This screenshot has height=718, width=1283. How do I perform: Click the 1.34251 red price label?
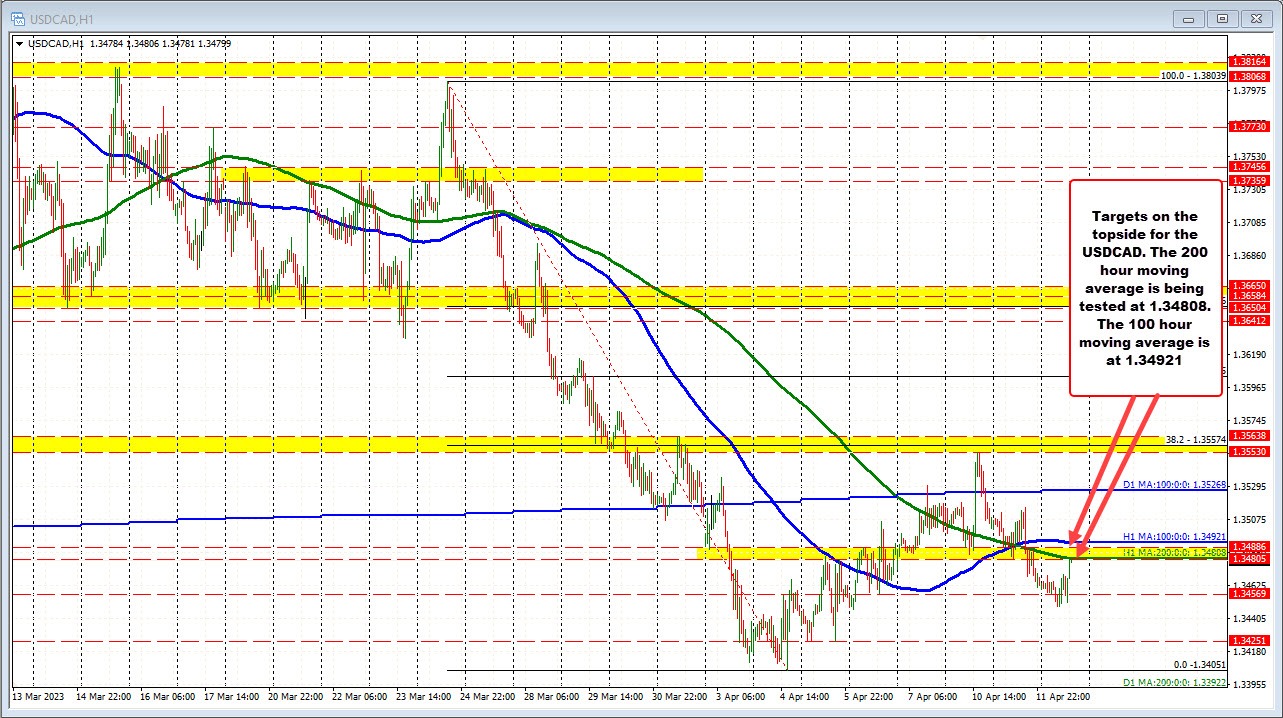1250,641
